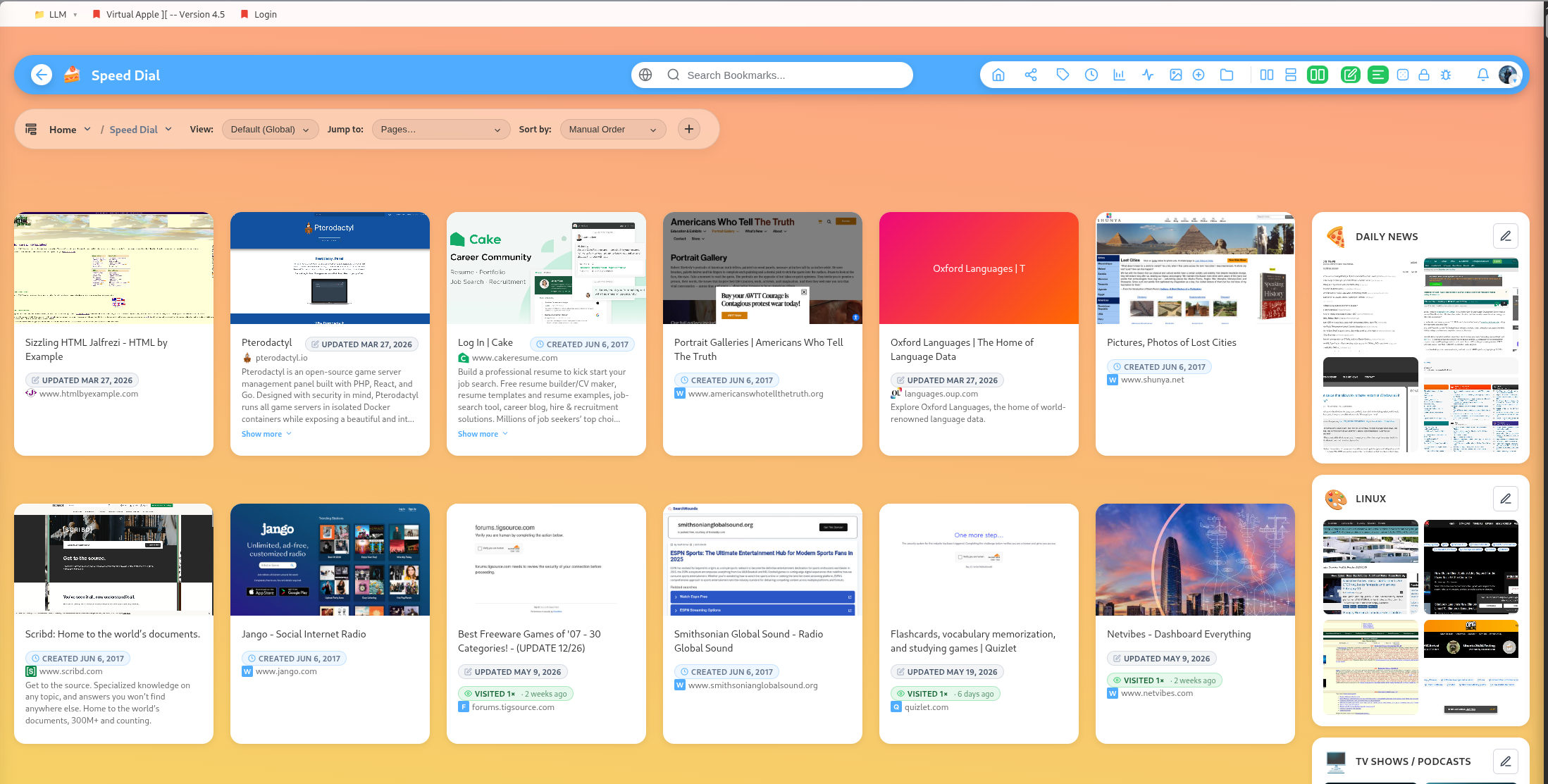
Task: Open notifications bell
Action: (x=1483, y=75)
